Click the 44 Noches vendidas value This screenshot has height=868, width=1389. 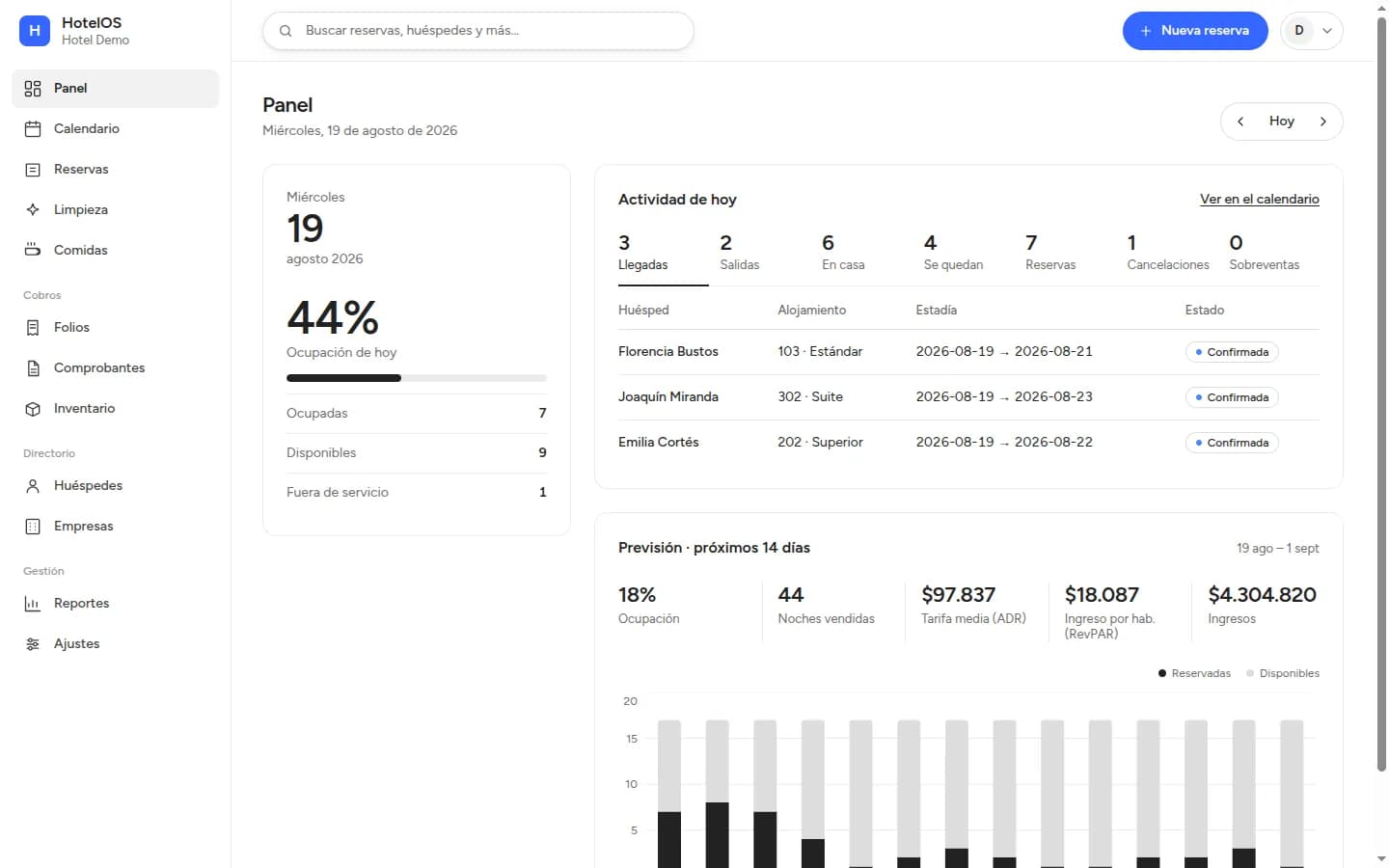point(791,595)
